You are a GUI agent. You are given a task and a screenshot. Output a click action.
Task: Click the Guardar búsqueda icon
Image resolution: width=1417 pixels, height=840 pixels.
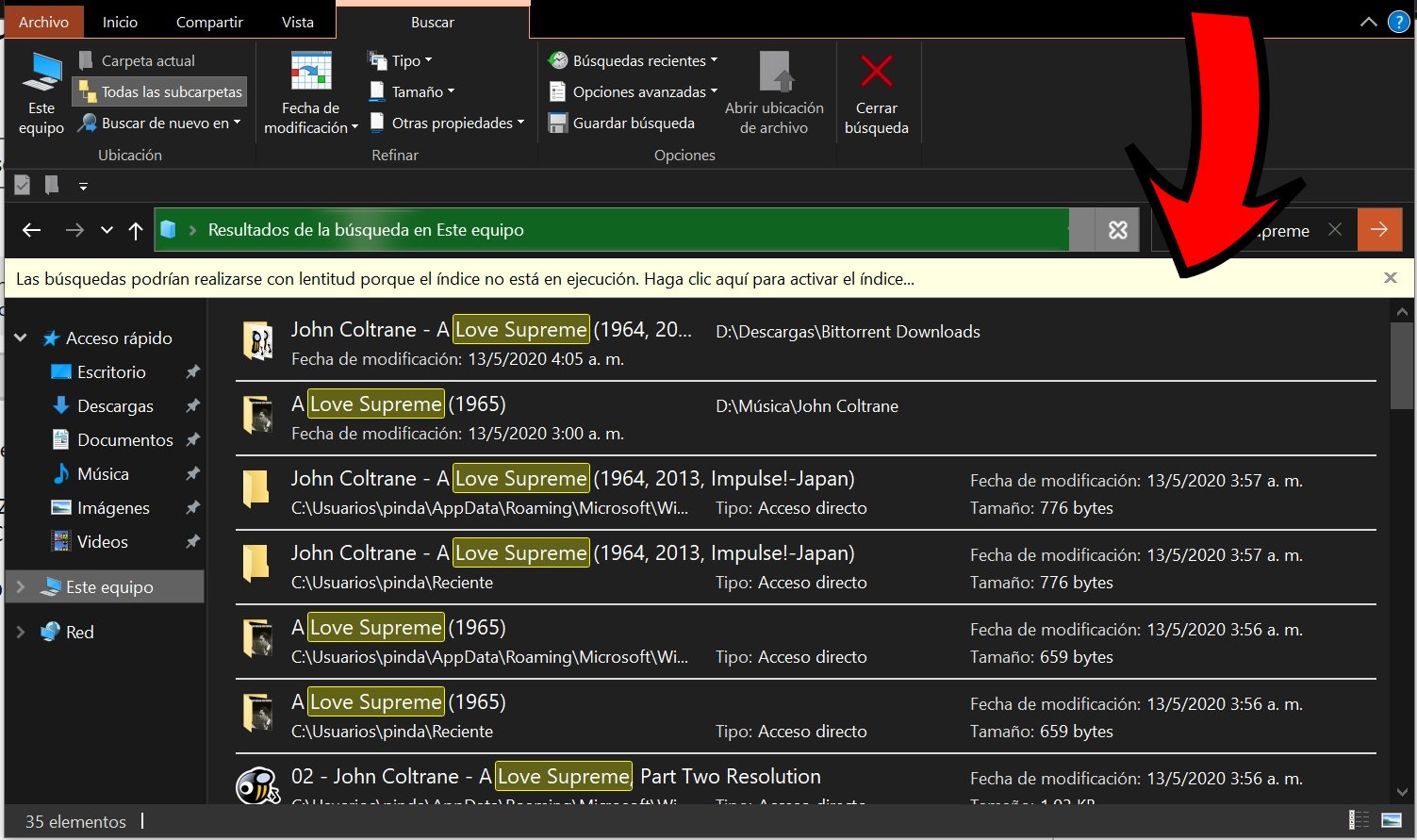558,124
